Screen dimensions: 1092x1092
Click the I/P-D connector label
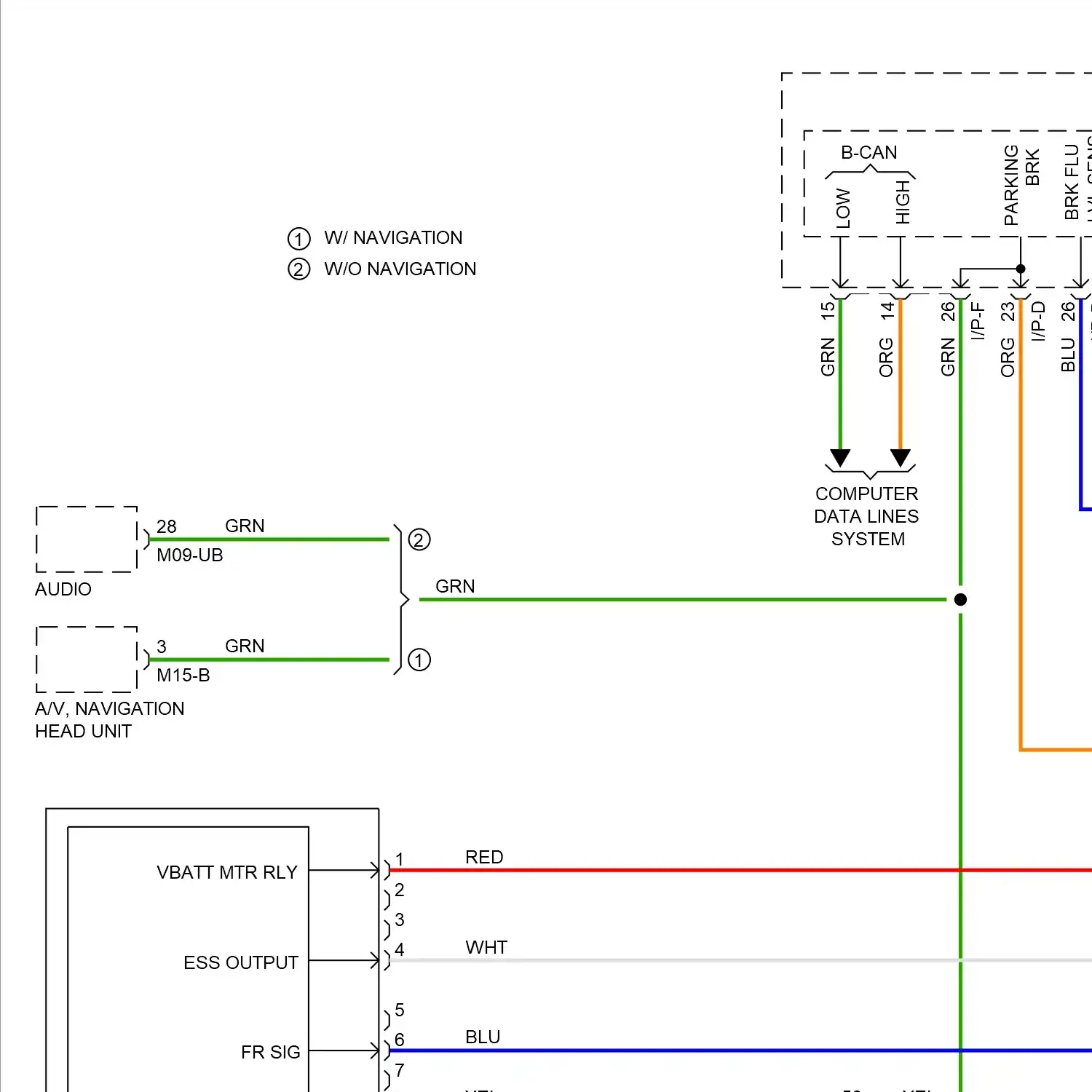tap(1038, 321)
